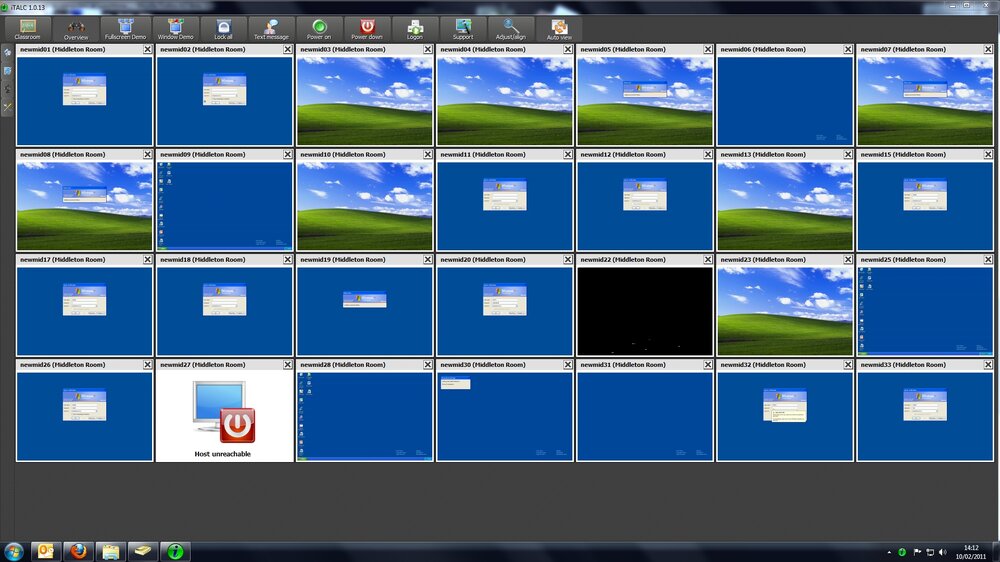Select newmid32 client screen thumbnail
This screenshot has height=562, width=1000.
(x=785, y=417)
